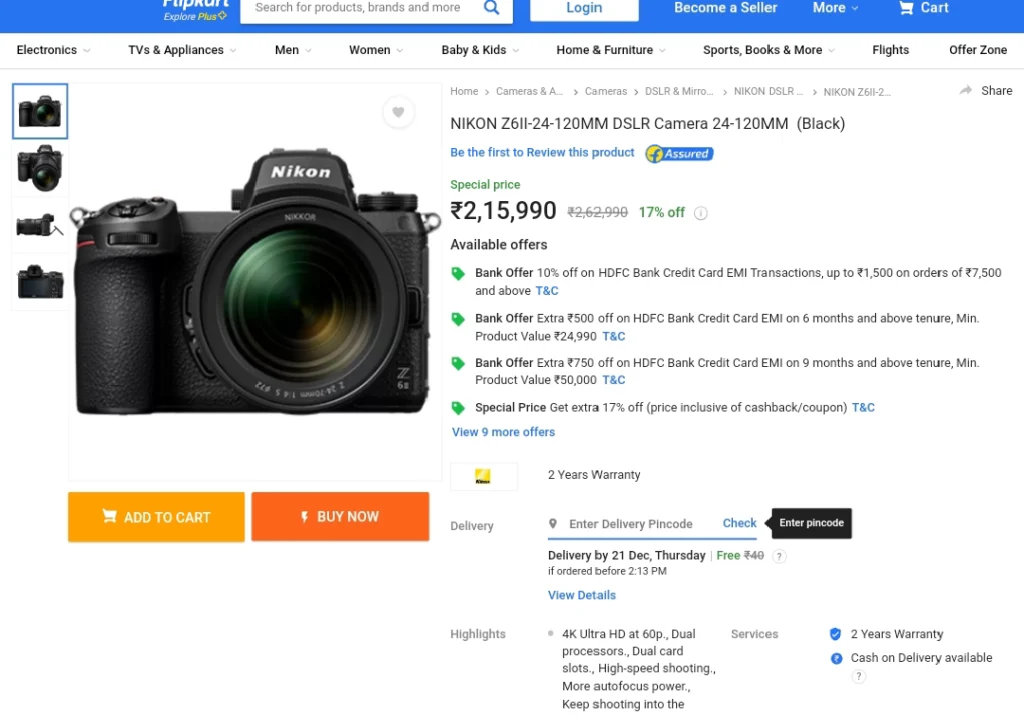Click Cash on Delivery help icon
The image size is (1024, 715).
pos(859,676)
